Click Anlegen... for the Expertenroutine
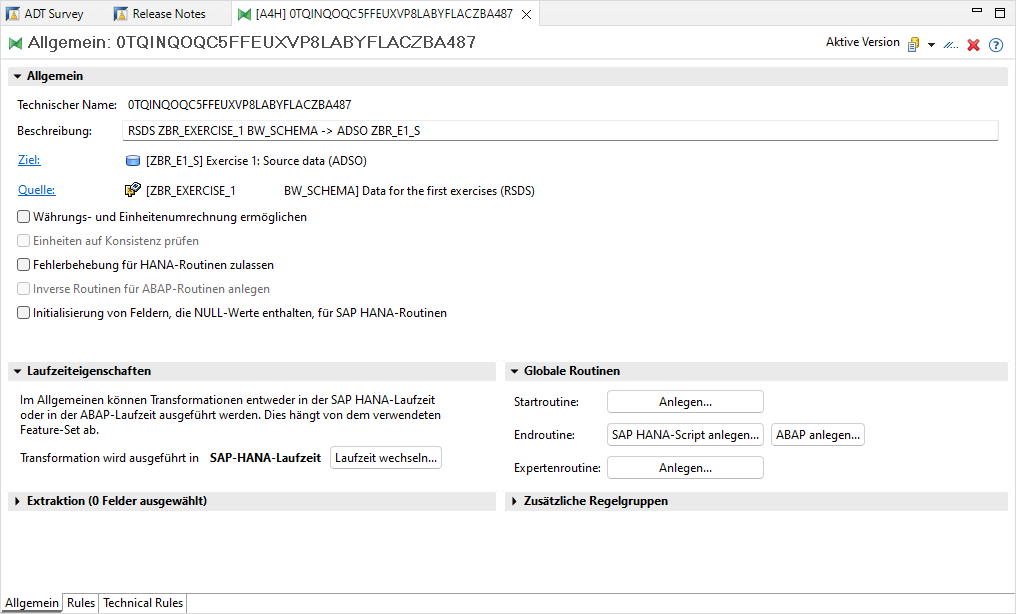Screen dimensions: 1016x614 coord(685,468)
